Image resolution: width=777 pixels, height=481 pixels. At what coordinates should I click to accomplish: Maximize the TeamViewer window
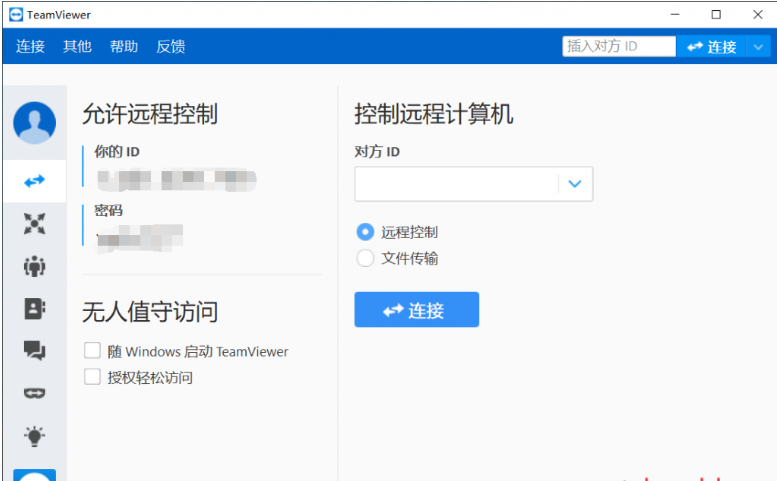716,15
